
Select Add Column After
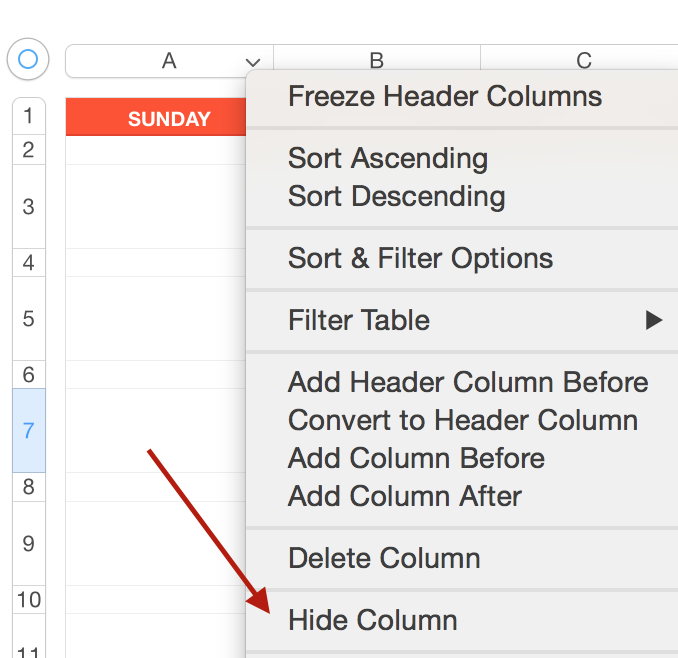pyautogui.click(x=405, y=496)
